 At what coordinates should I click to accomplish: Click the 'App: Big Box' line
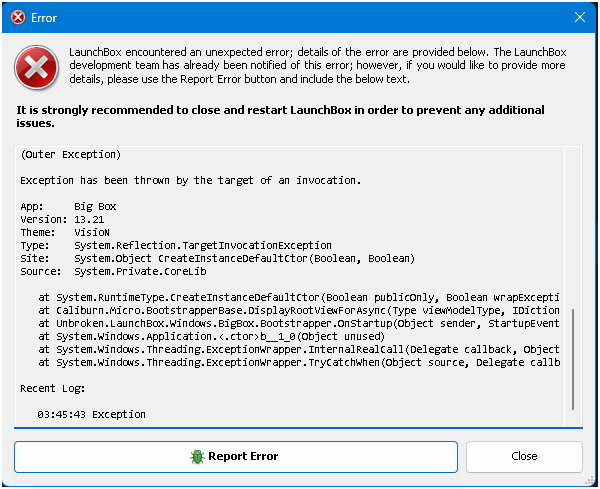point(68,207)
